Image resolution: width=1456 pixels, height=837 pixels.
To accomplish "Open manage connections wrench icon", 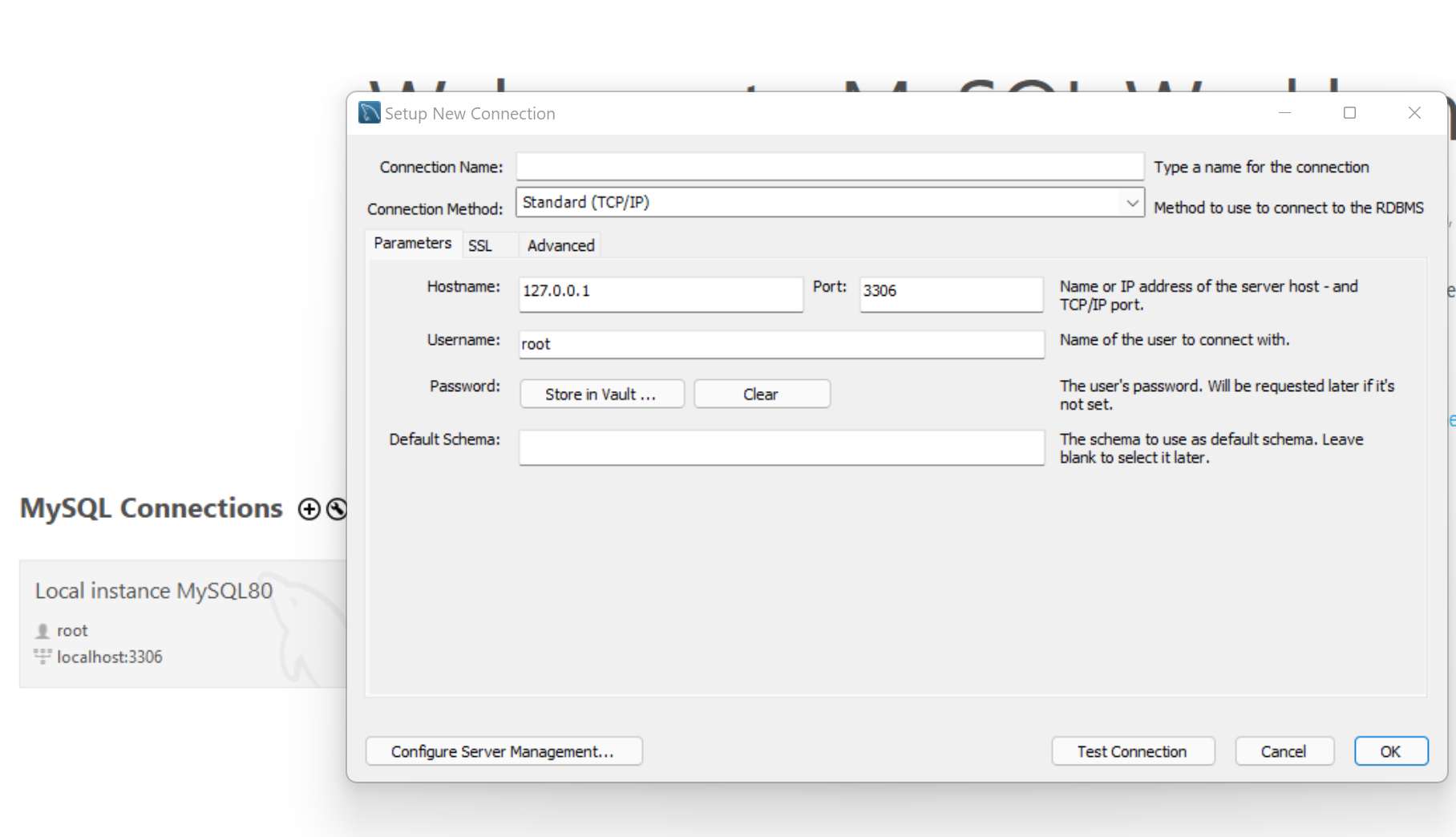I will click(x=337, y=509).
